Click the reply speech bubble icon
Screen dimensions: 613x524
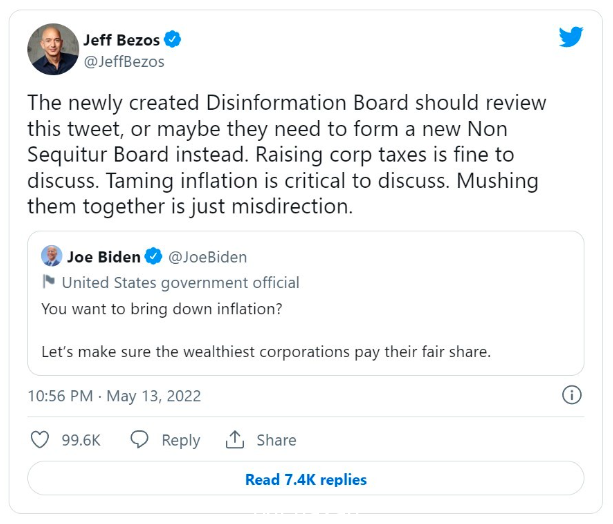(139, 440)
